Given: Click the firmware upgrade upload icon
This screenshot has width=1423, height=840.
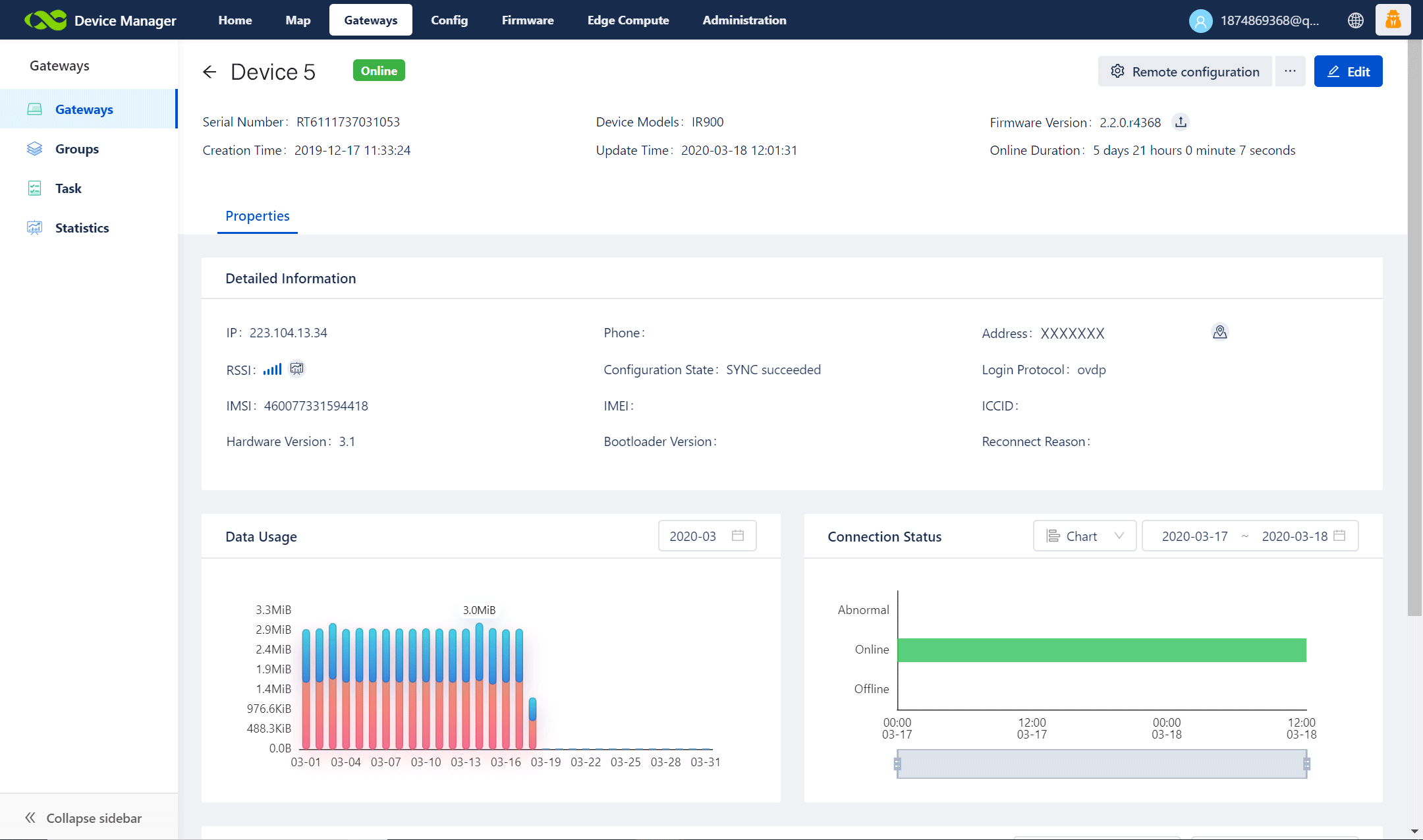Looking at the screenshot, I should pos(1181,123).
